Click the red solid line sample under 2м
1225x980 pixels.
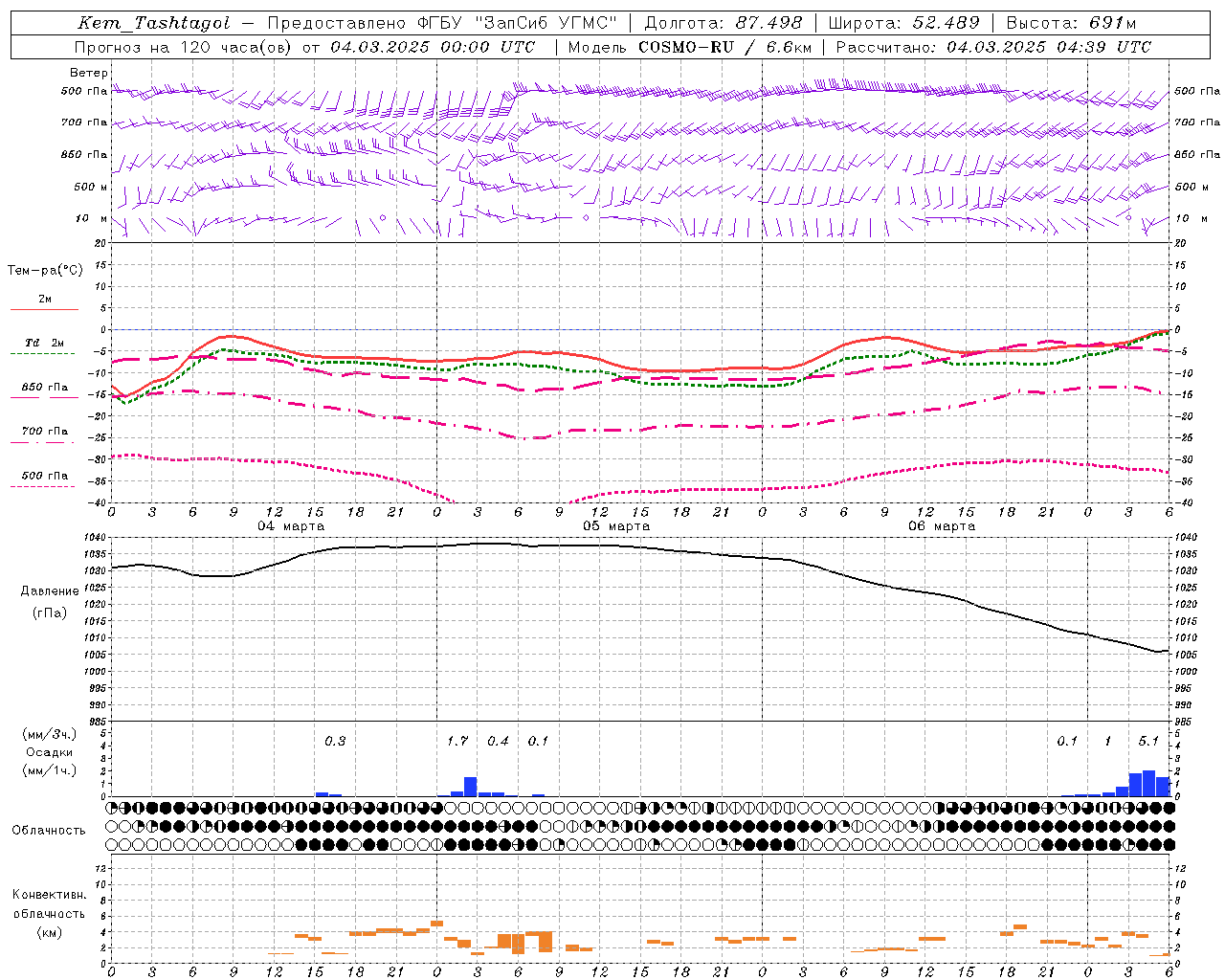[x=44, y=309]
